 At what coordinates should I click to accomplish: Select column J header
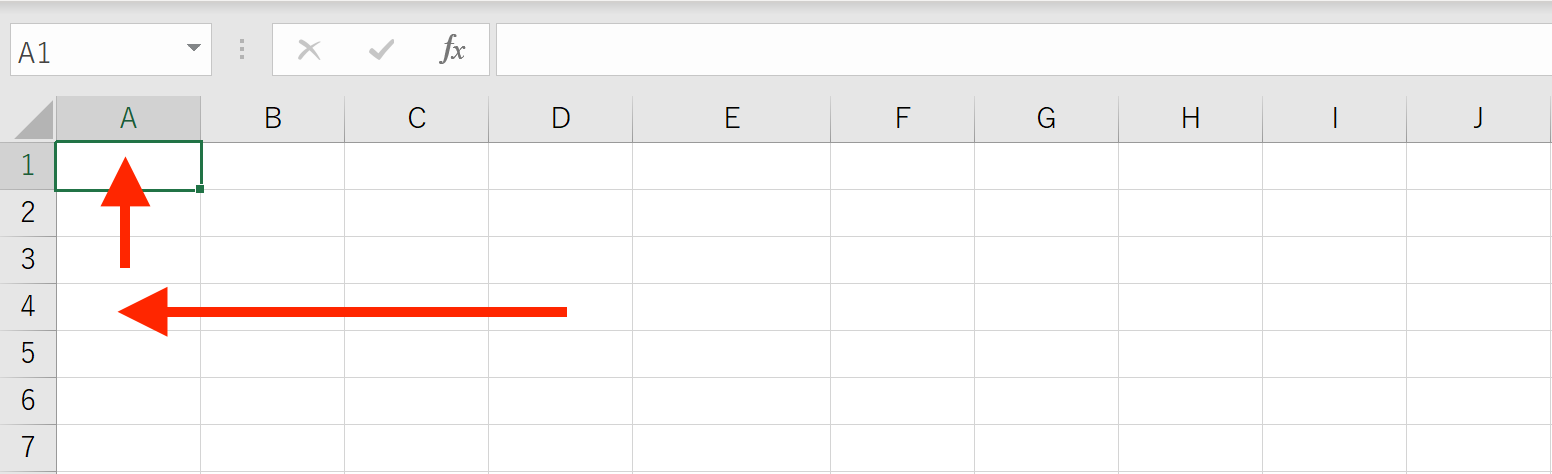pos(1479,119)
